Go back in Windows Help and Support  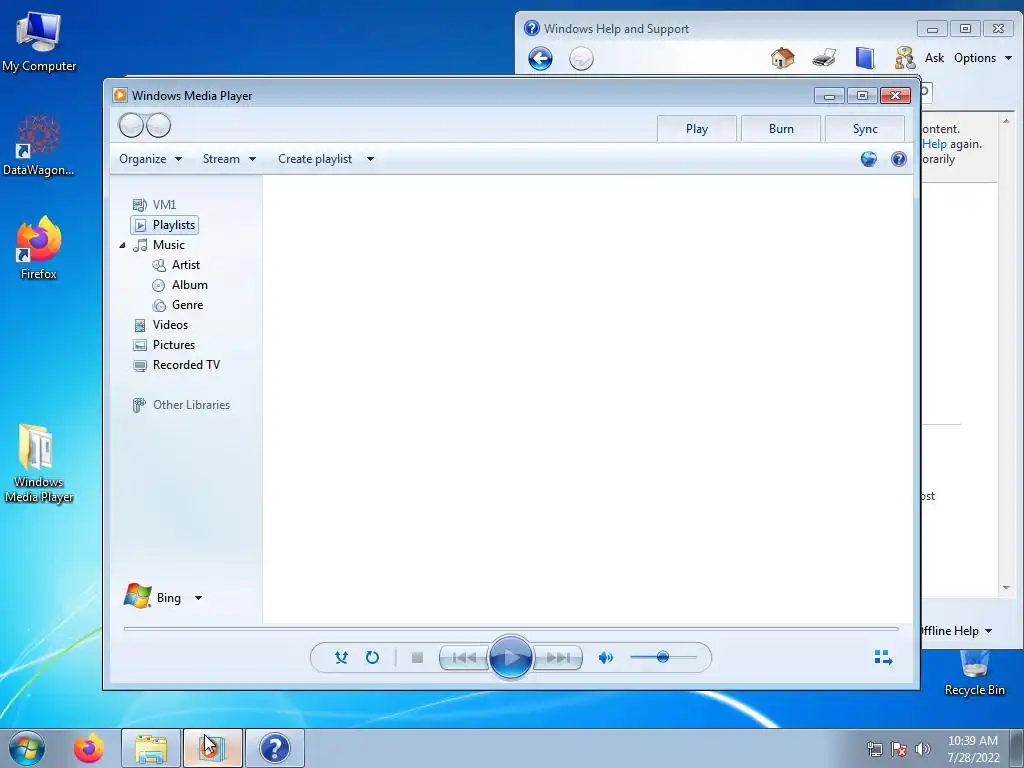click(x=540, y=59)
